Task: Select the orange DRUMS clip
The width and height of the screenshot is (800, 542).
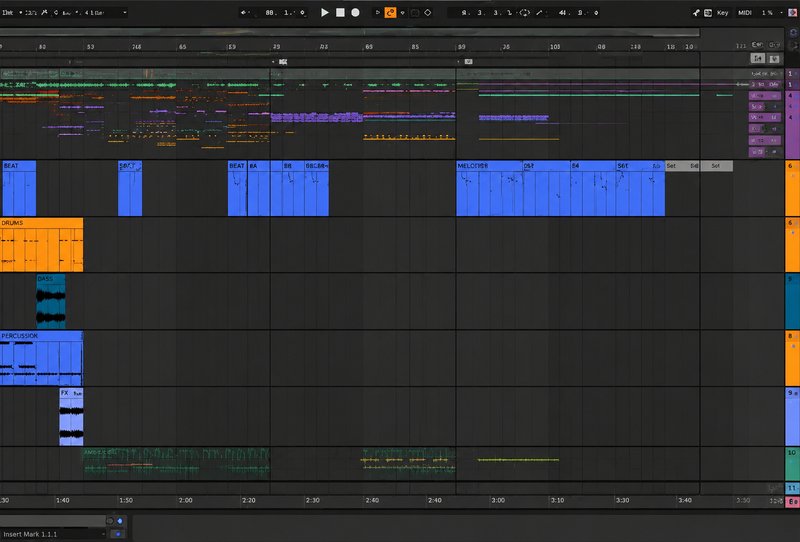Action: (x=41, y=245)
